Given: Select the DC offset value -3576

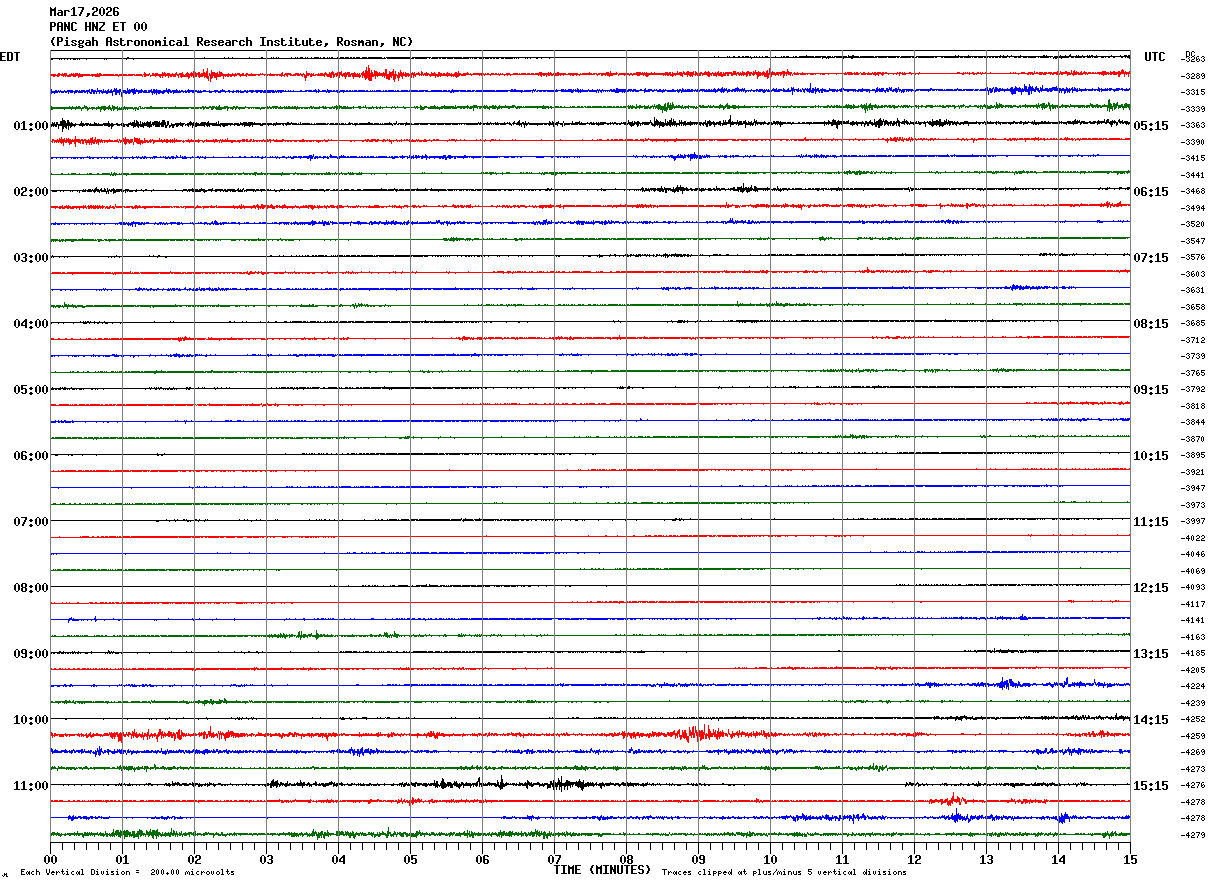Looking at the screenshot, I should tap(1193, 257).
